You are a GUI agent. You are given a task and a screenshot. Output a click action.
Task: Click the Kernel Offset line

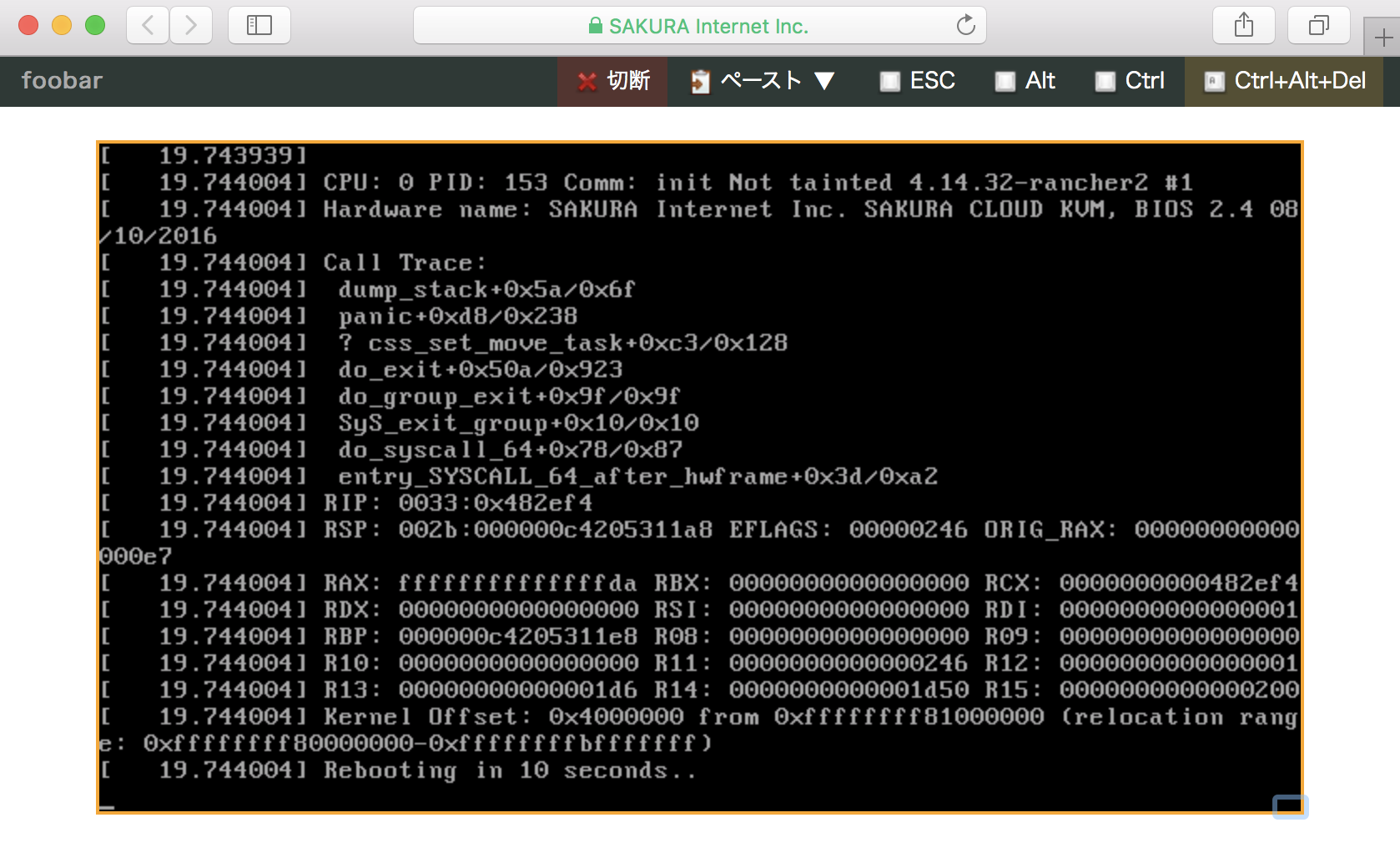point(699,730)
